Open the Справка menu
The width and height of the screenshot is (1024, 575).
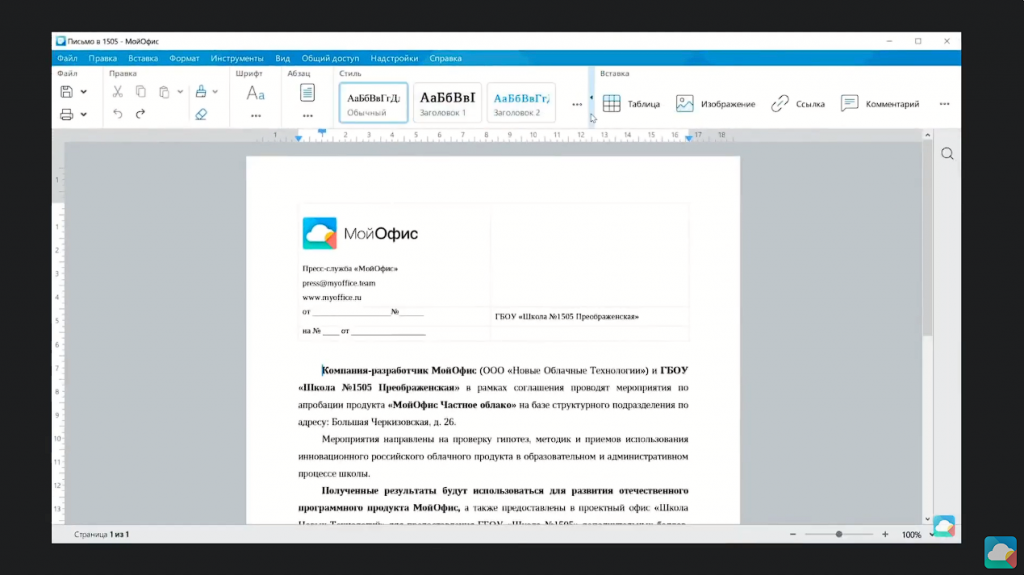click(x=445, y=58)
